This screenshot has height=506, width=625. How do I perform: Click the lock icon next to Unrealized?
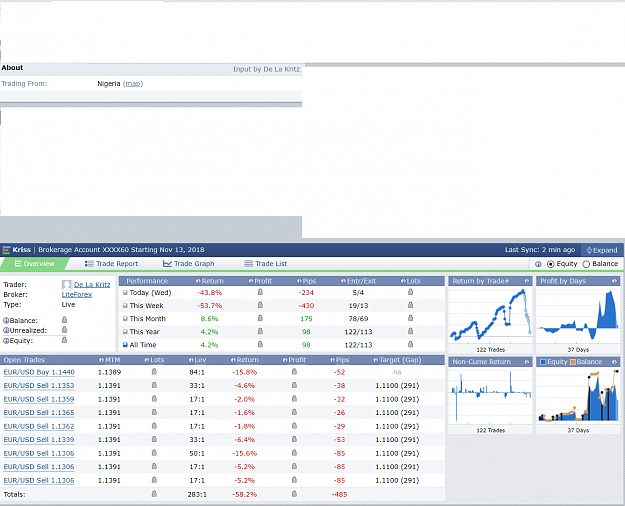pos(65,330)
